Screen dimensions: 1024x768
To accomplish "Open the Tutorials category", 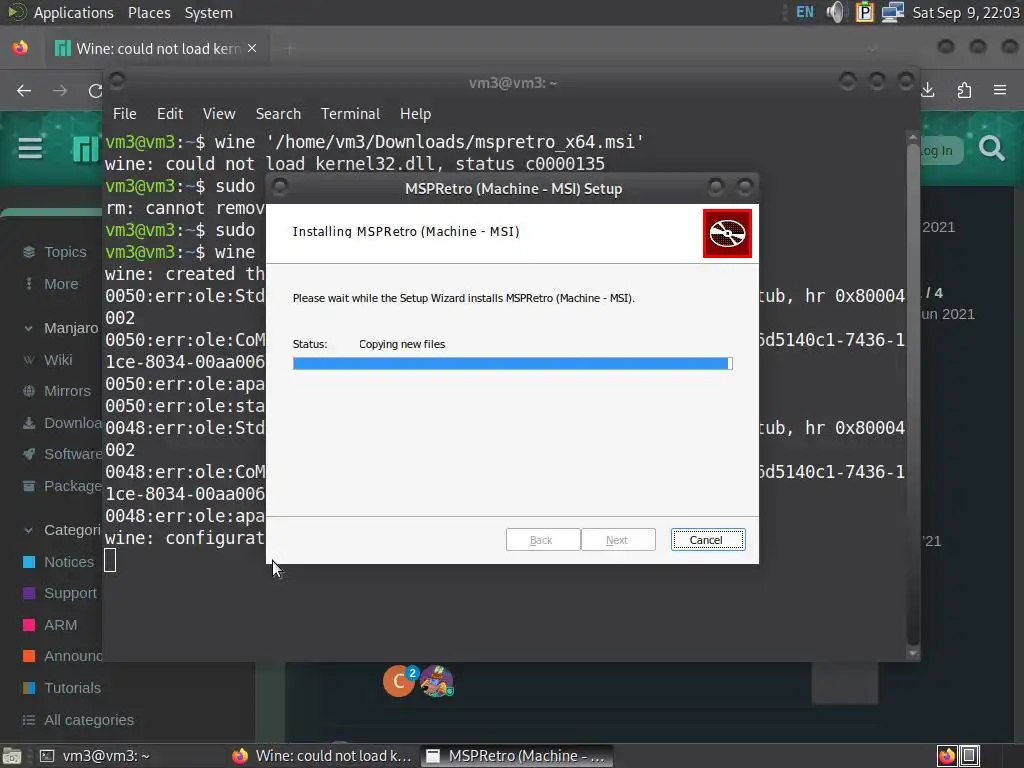I will [x=63, y=688].
